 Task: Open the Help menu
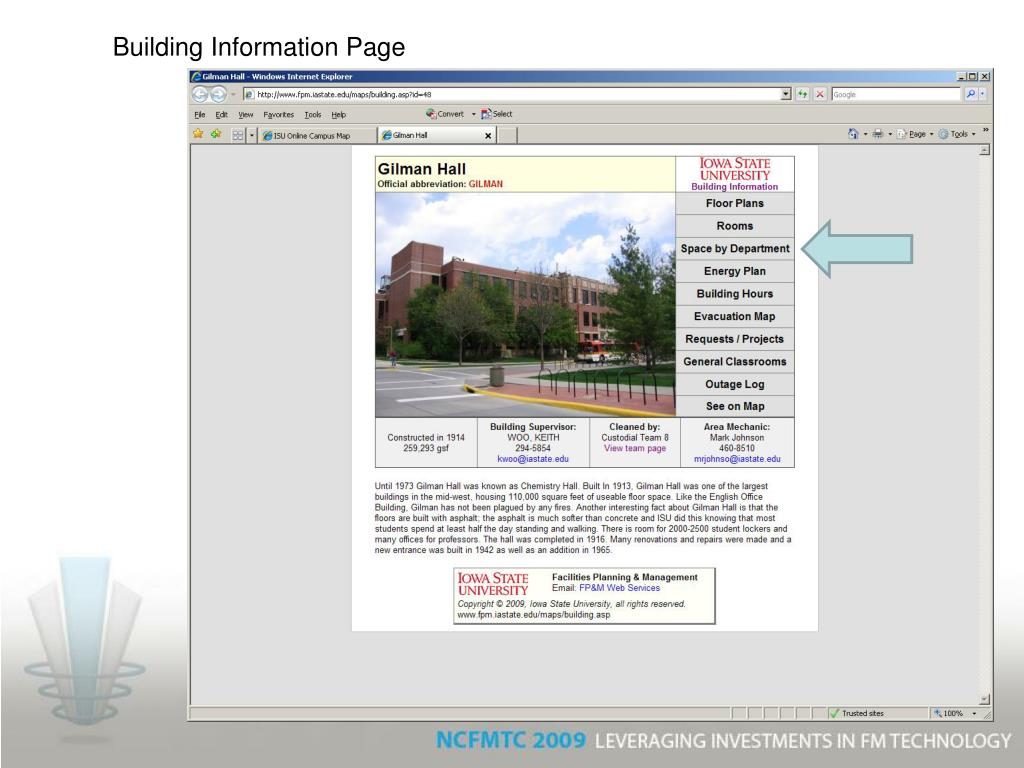point(338,114)
